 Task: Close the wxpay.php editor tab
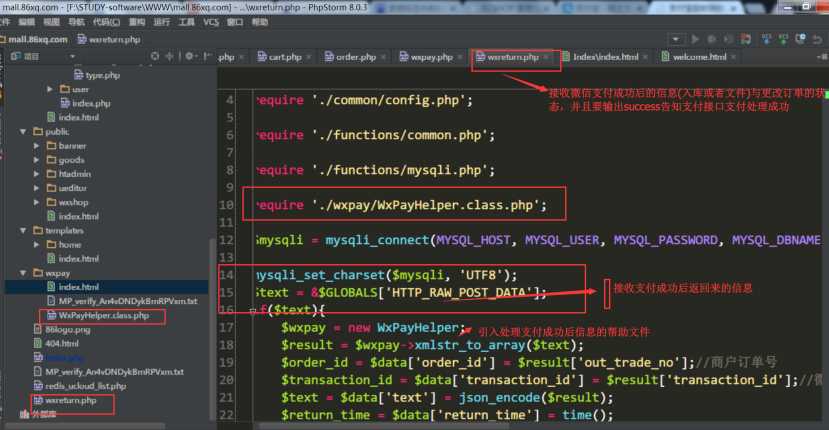(x=460, y=57)
